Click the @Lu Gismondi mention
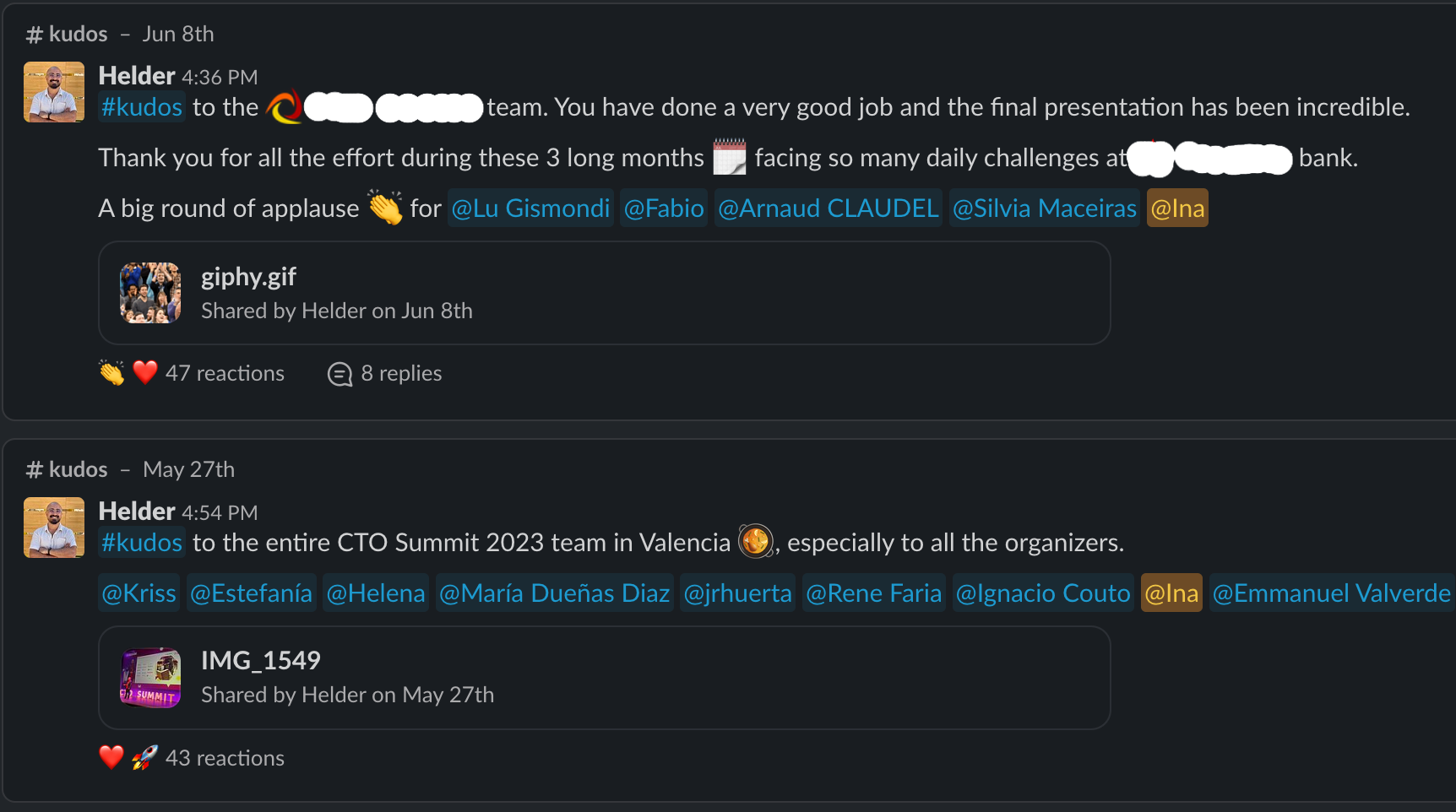This screenshot has height=812, width=1456. (530, 208)
